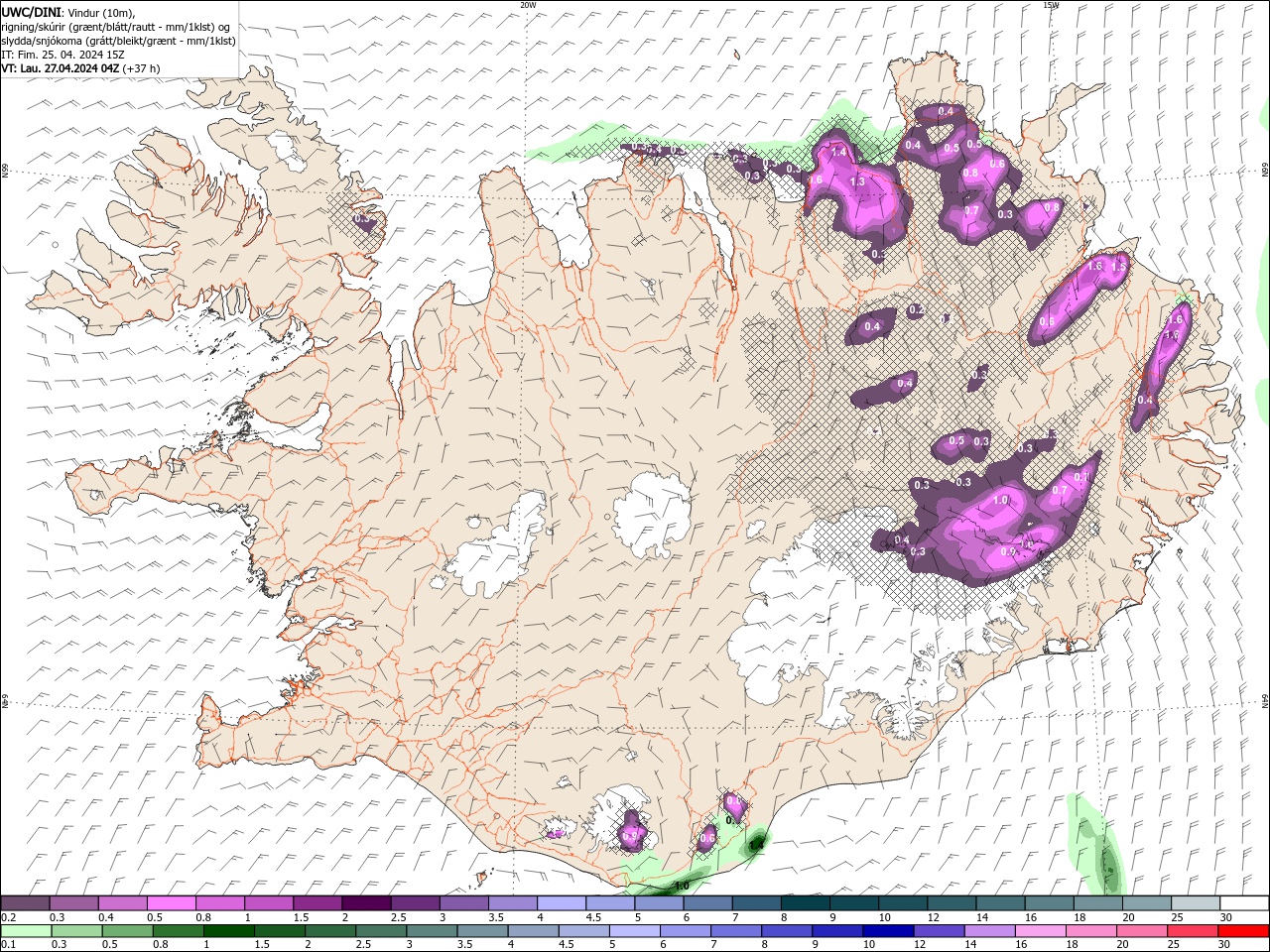Select the rain legend swatch labeled 0.8
Image resolution: width=1270 pixels, height=952 pixels.
point(179,931)
